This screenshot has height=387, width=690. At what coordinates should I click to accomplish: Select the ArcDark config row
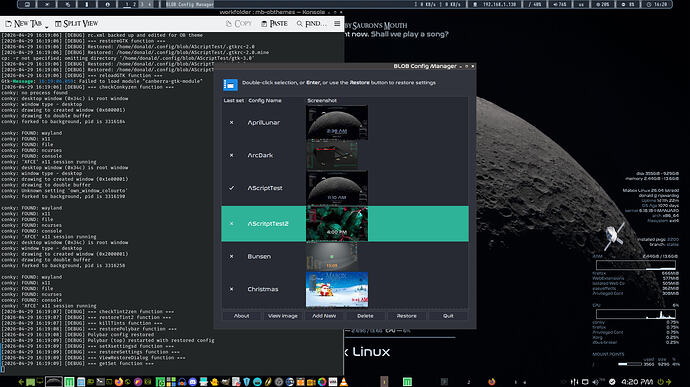click(345, 155)
